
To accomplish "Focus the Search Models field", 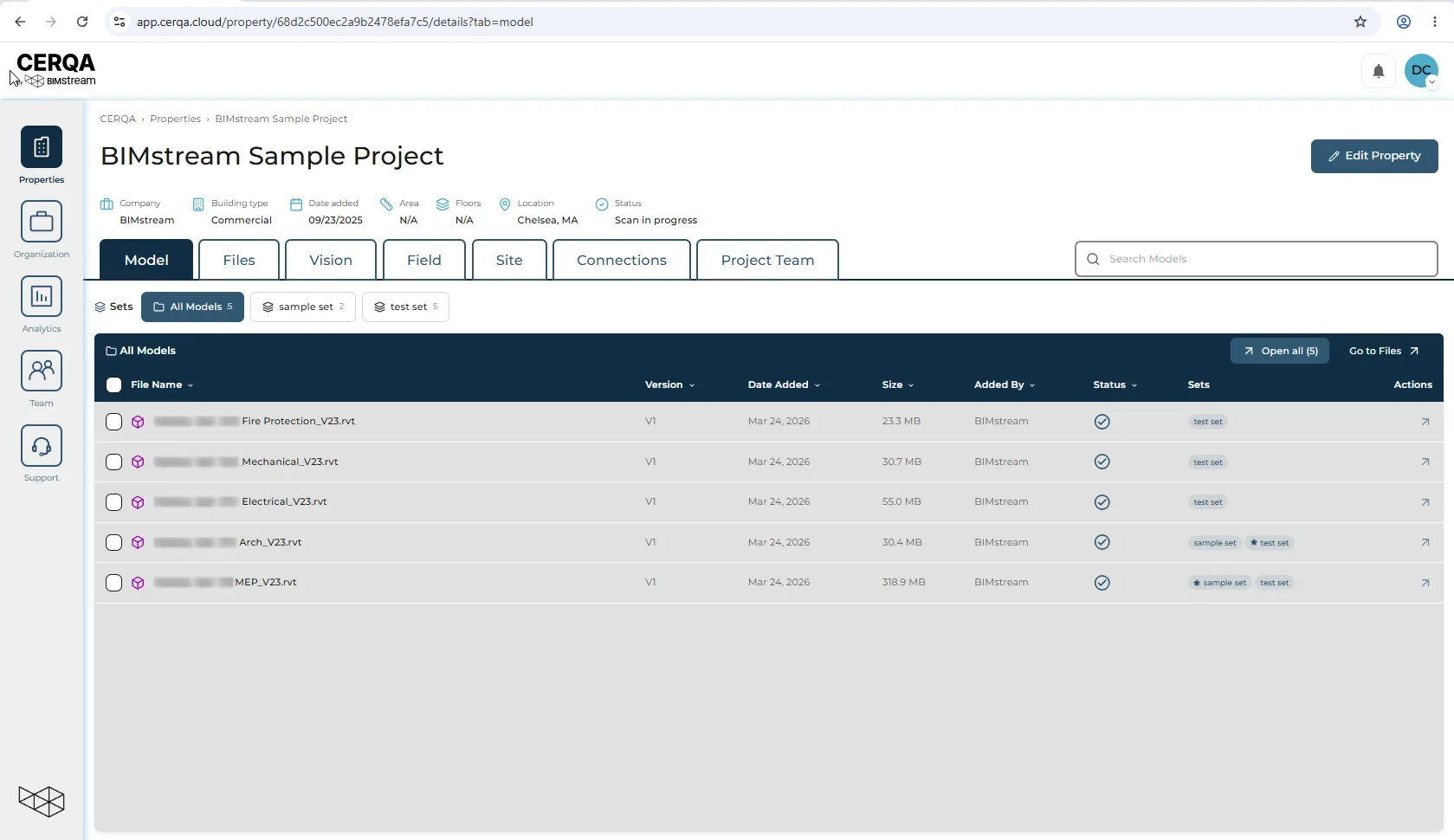I will (x=1257, y=259).
